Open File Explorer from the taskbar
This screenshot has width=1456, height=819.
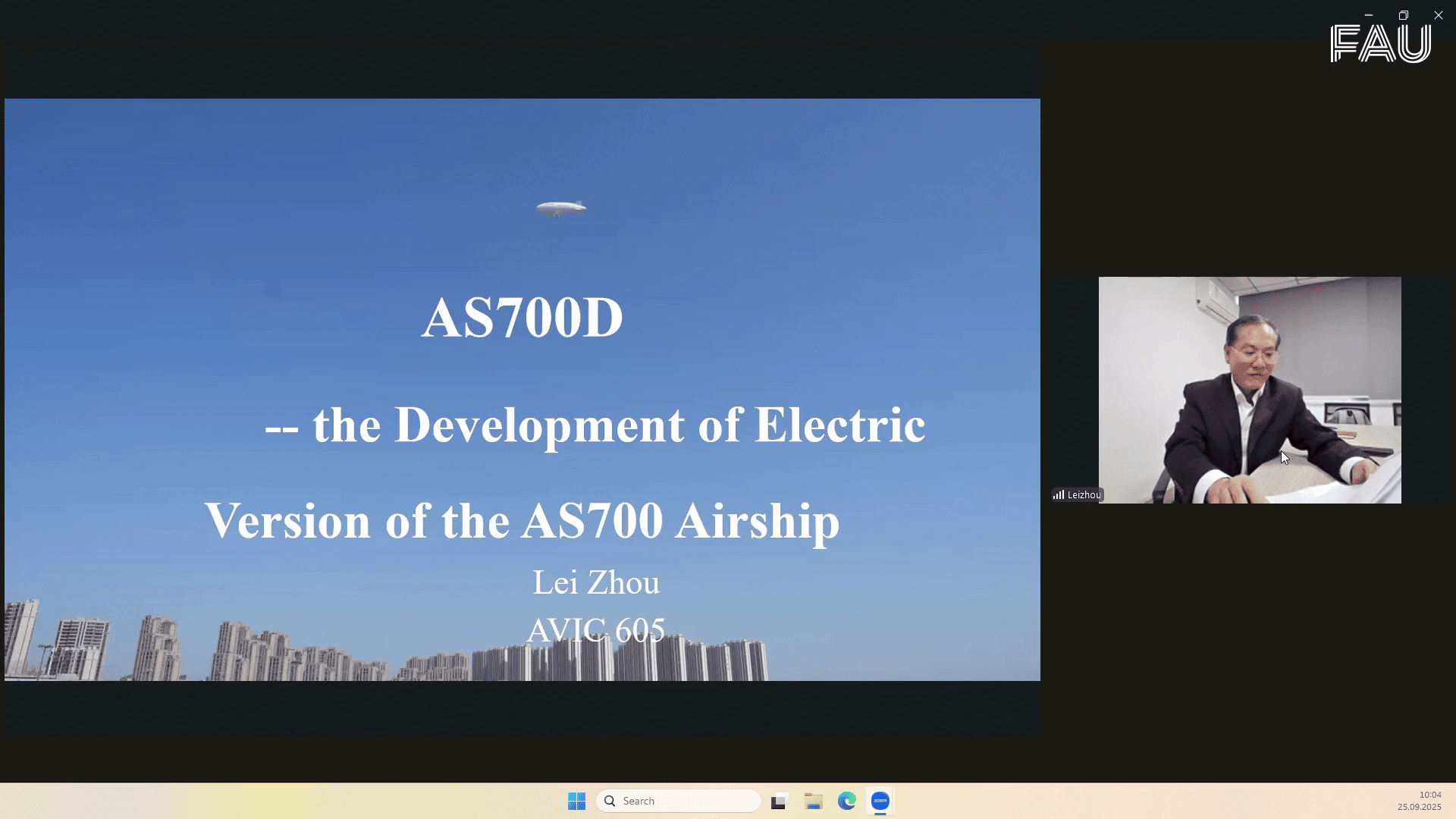click(x=813, y=800)
